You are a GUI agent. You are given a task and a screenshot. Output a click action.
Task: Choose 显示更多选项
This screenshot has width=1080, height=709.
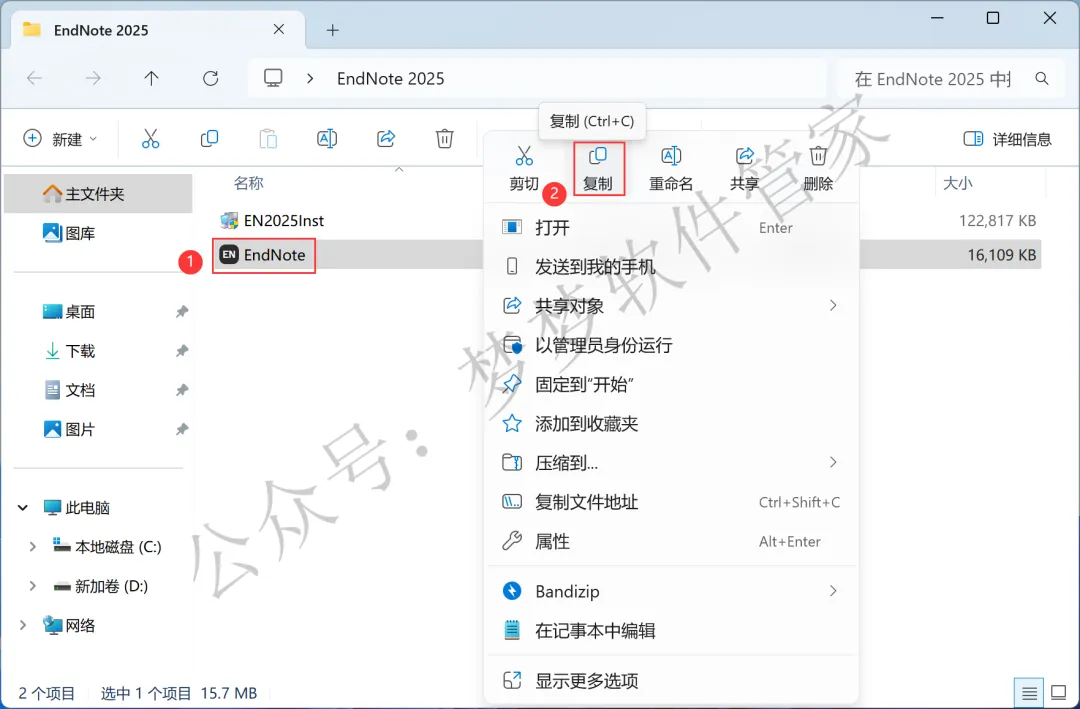[672, 681]
